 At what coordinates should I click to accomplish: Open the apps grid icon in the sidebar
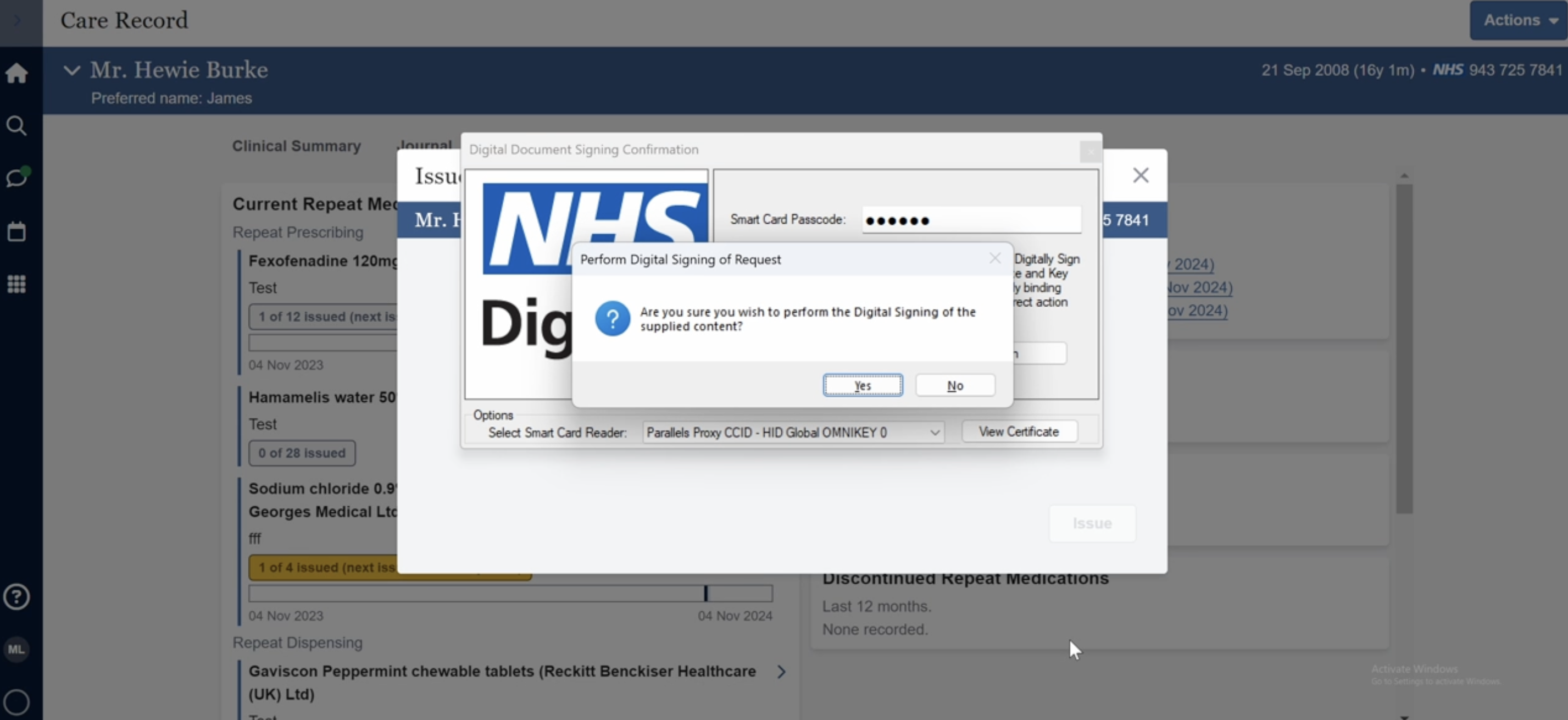tap(17, 284)
